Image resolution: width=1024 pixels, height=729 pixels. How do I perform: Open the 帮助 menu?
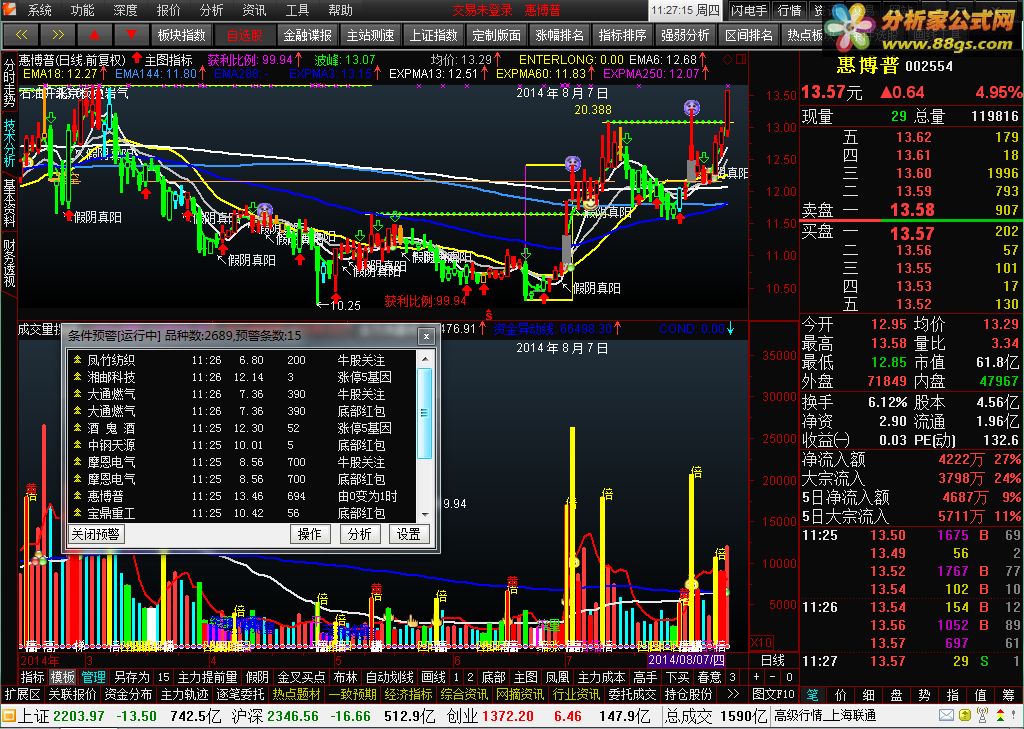pos(340,10)
